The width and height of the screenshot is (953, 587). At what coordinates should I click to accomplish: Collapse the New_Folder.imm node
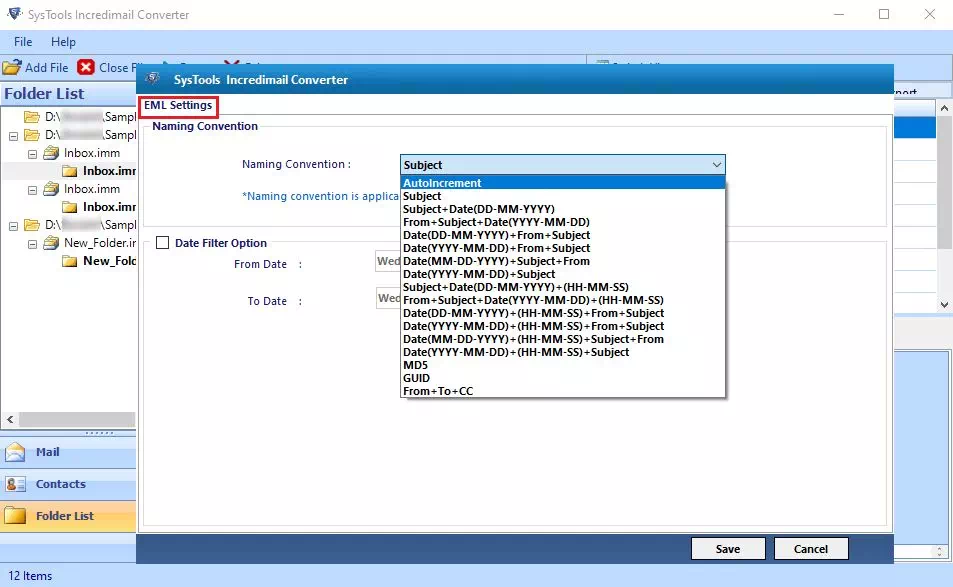tap(32, 244)
